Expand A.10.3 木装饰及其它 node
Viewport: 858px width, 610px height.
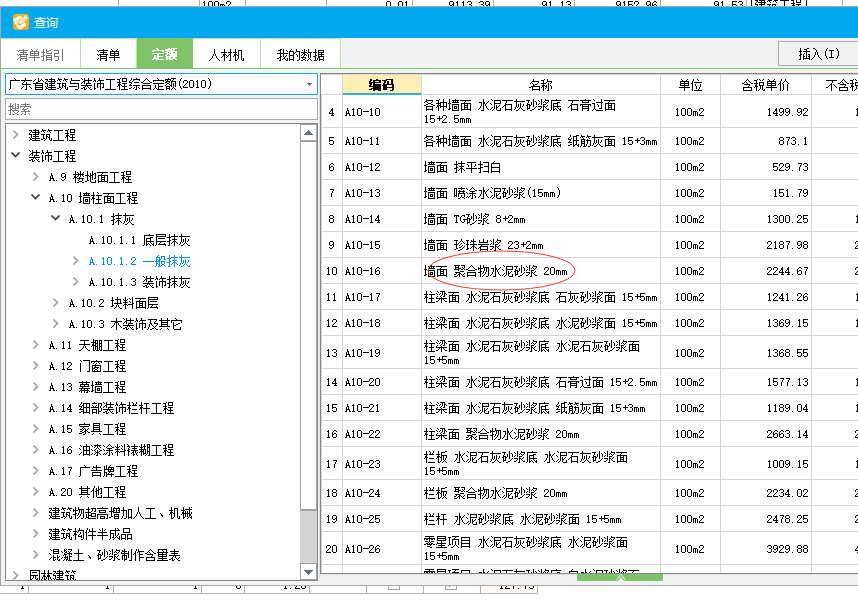[55, 323]
